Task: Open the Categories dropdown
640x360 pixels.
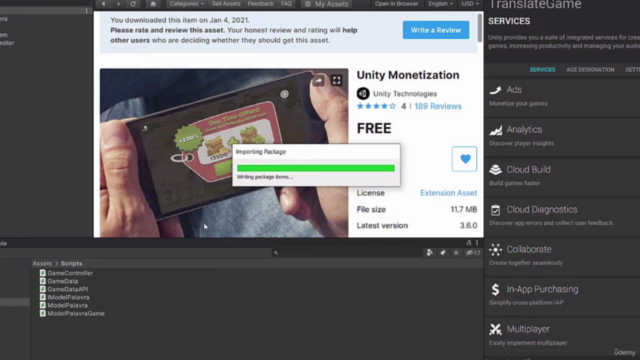Action: tap(187, 4)
